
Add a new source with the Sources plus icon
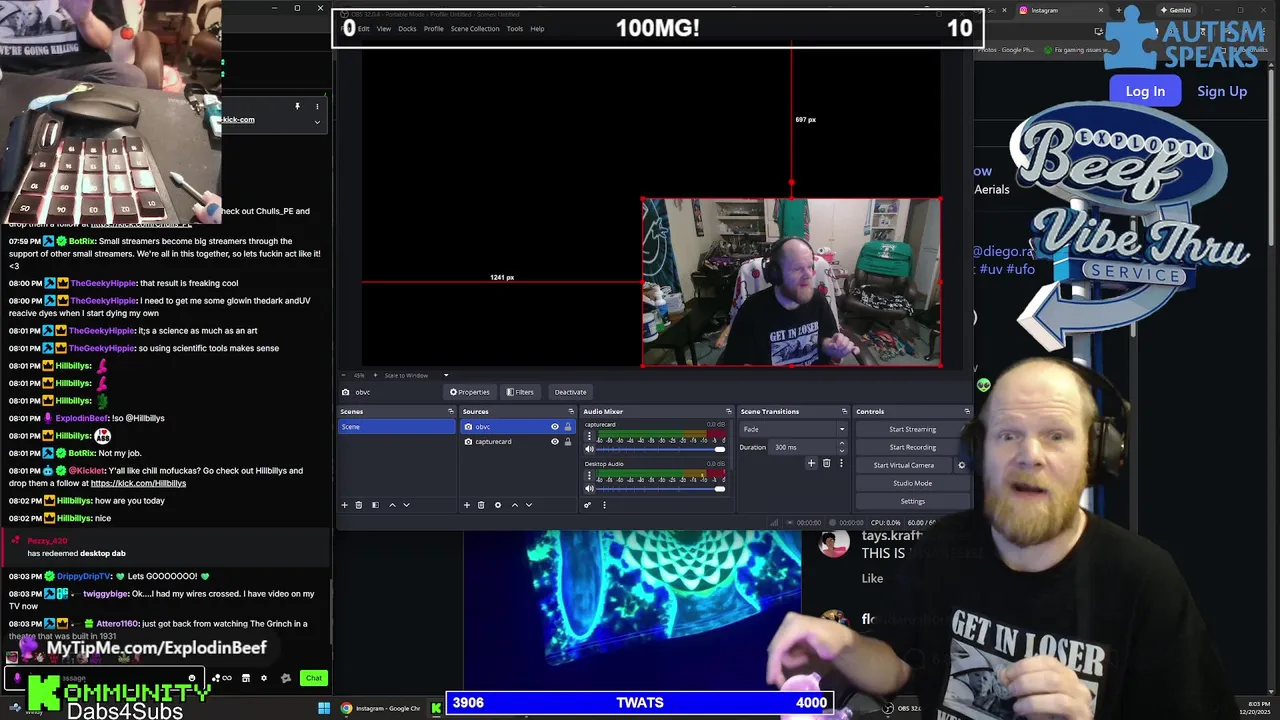(466, 505)
